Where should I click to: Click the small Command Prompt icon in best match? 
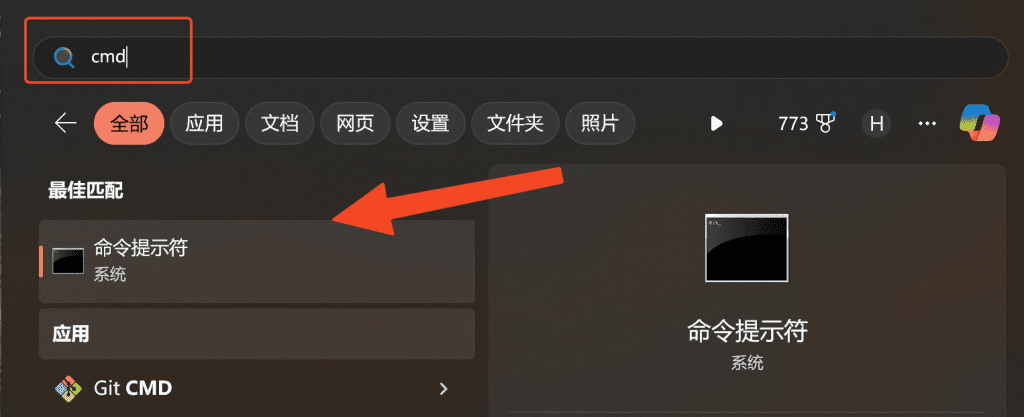[68, 261]
